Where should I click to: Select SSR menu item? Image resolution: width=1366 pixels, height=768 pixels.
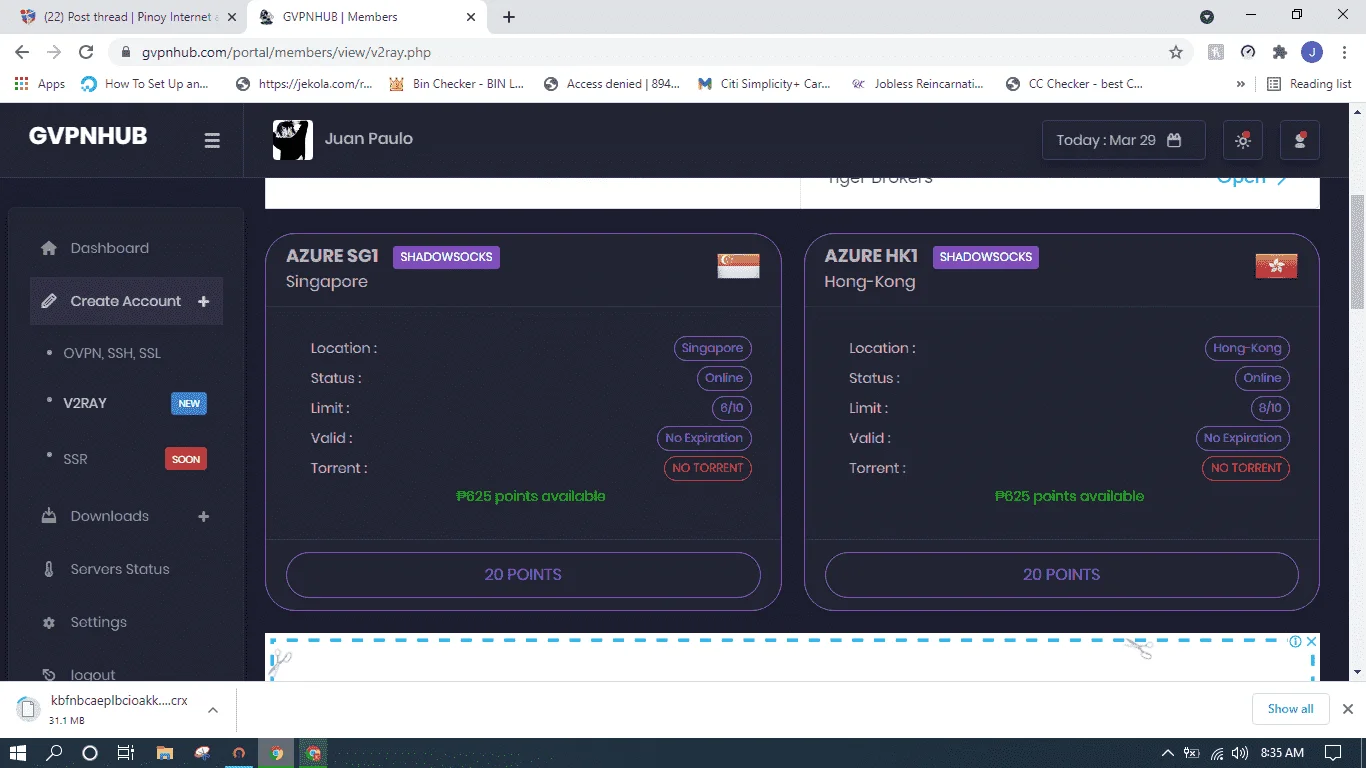pos(76,459)
